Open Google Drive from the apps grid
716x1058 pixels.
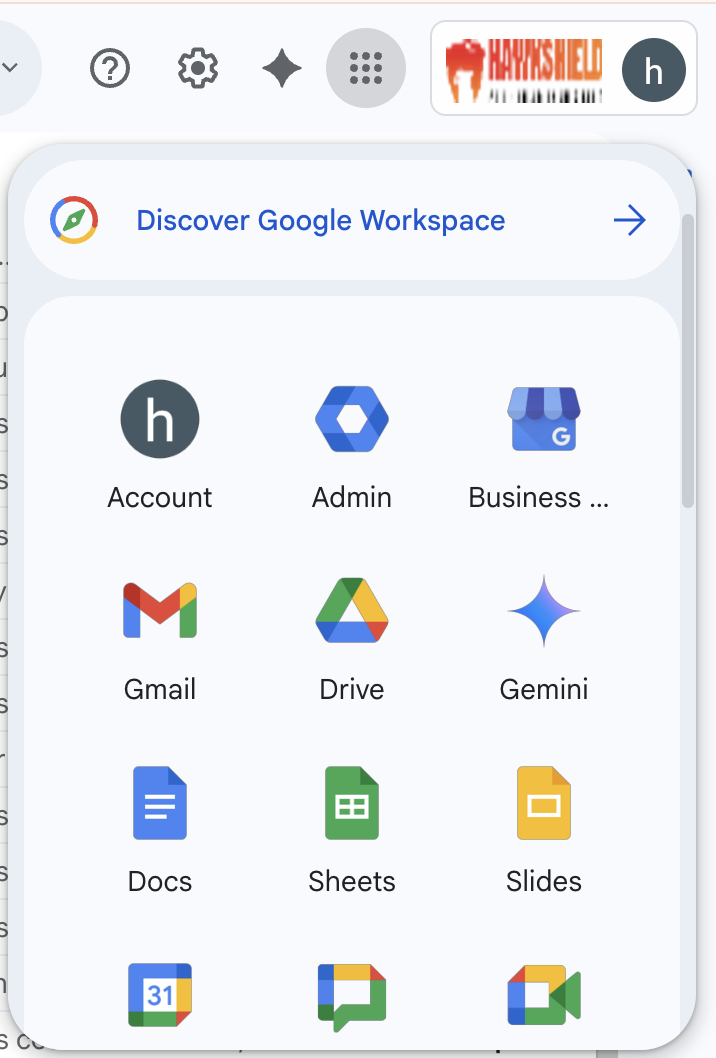(352, 610)
